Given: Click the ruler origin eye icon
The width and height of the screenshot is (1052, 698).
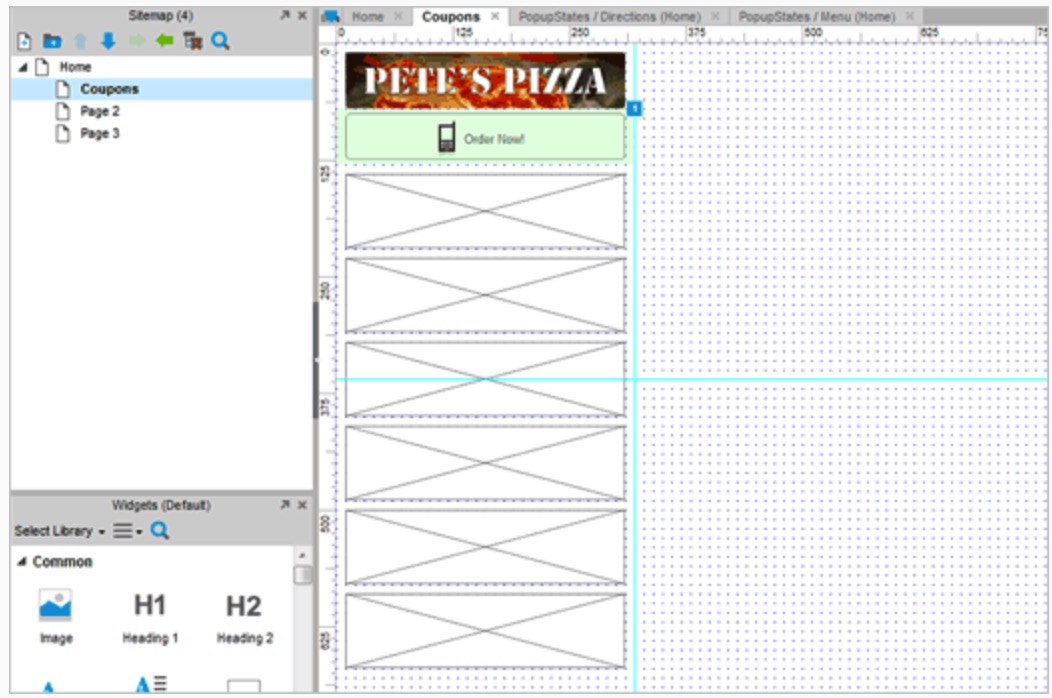Looking at the screenshot, I should click(x=326, y=51).
